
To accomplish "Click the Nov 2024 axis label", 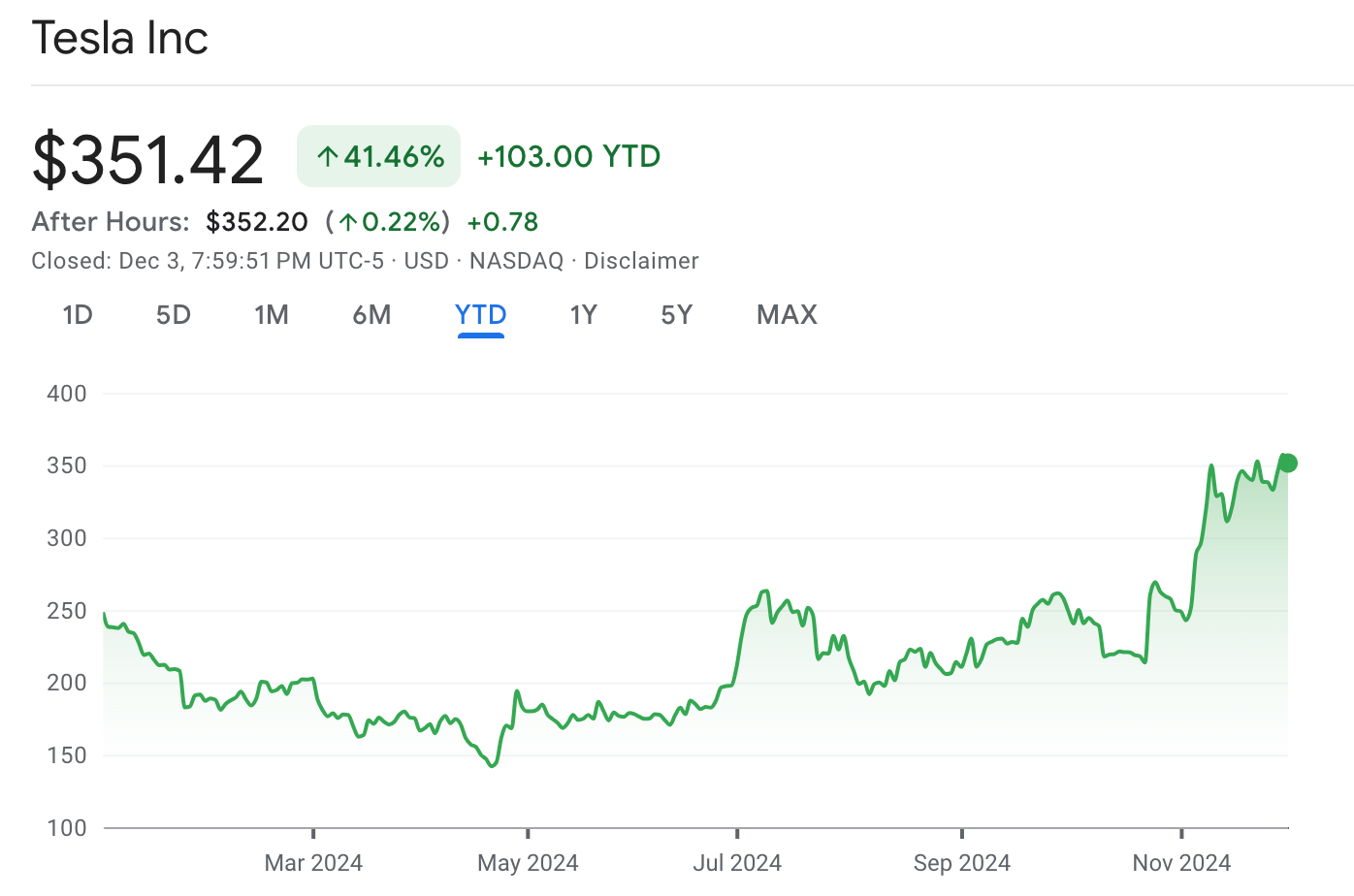I will 1181,863.
